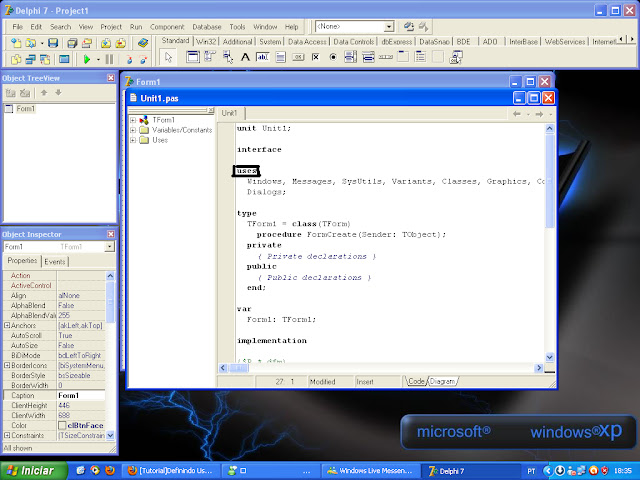640x480 pixels.
Task: Open the Database menu
Action: [207, 27]
